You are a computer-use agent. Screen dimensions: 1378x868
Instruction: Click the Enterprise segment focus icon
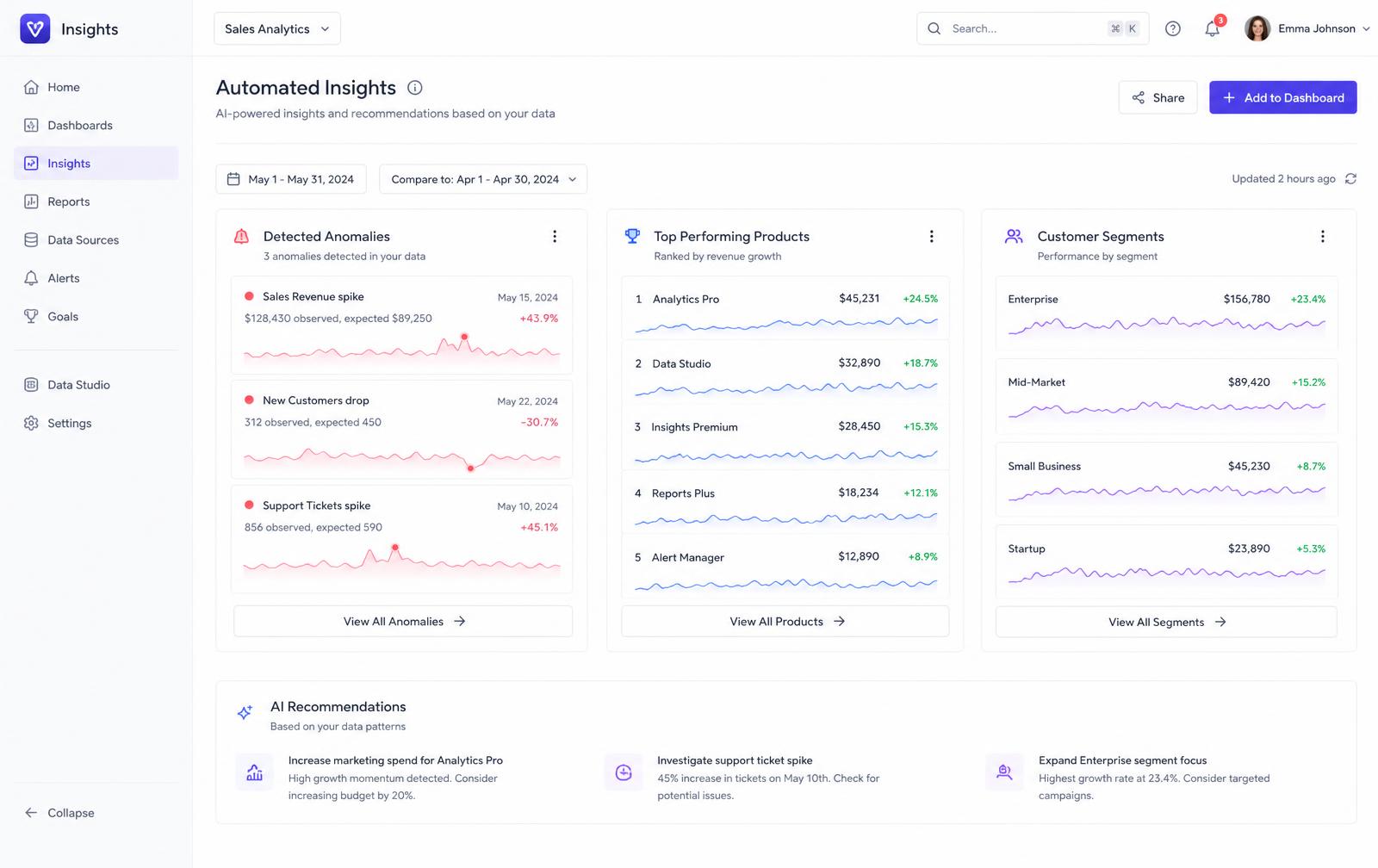tap(1004, 772)
